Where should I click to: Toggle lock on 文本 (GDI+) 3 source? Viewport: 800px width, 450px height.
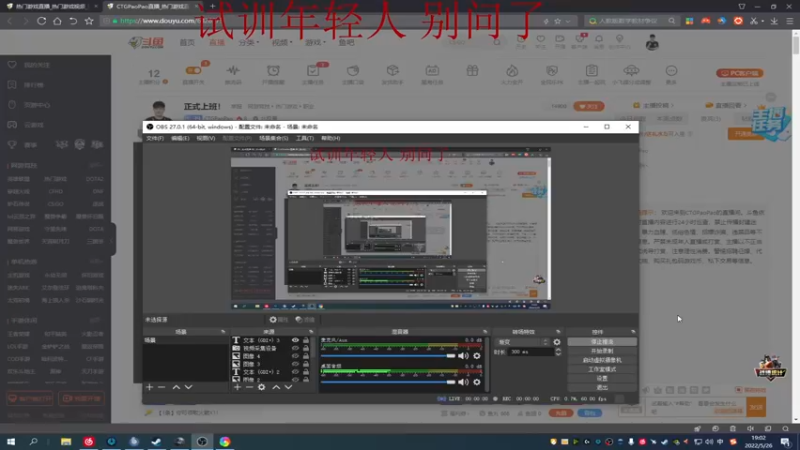click(x=306, y=340)
